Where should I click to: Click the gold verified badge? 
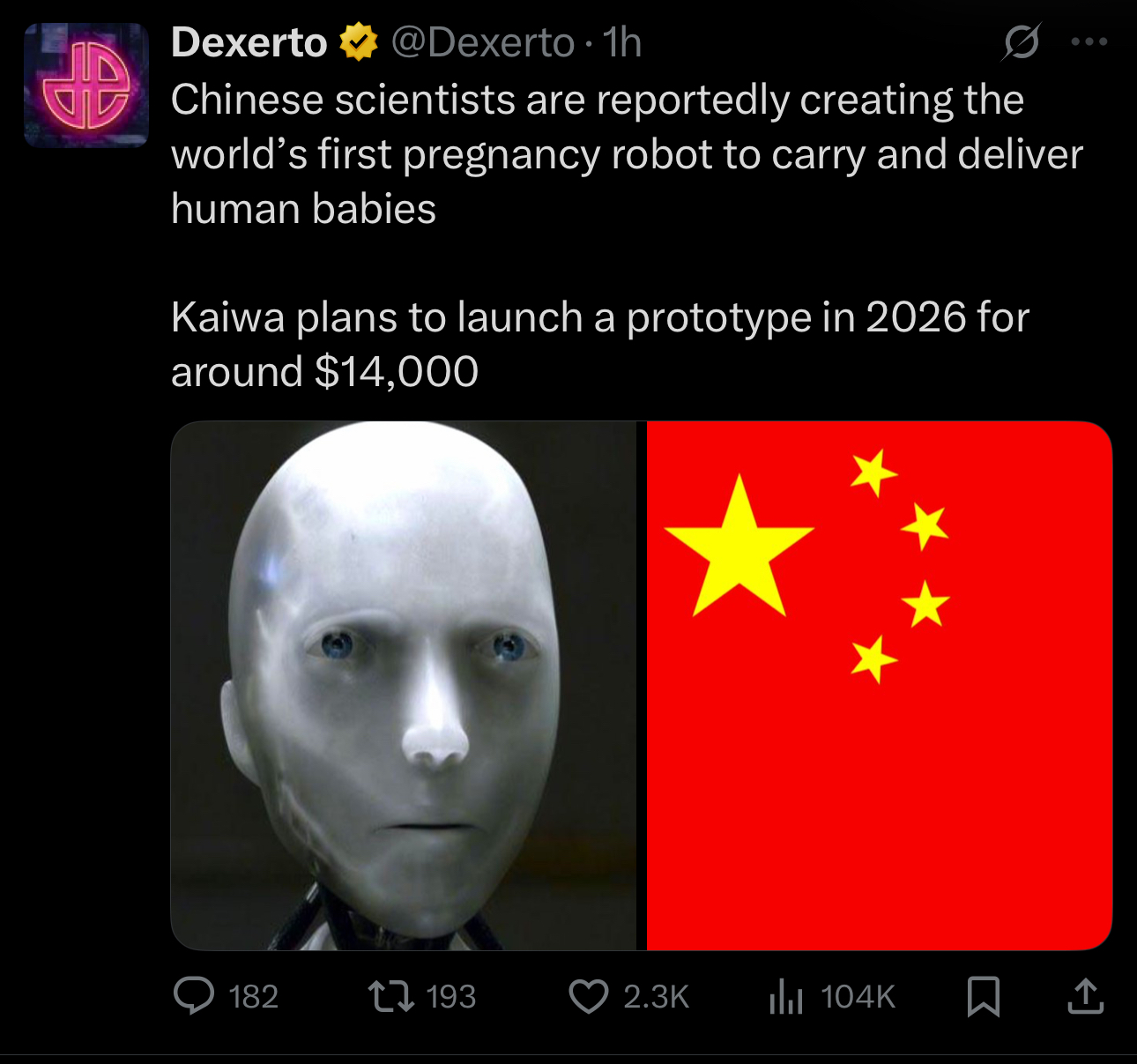358,42
